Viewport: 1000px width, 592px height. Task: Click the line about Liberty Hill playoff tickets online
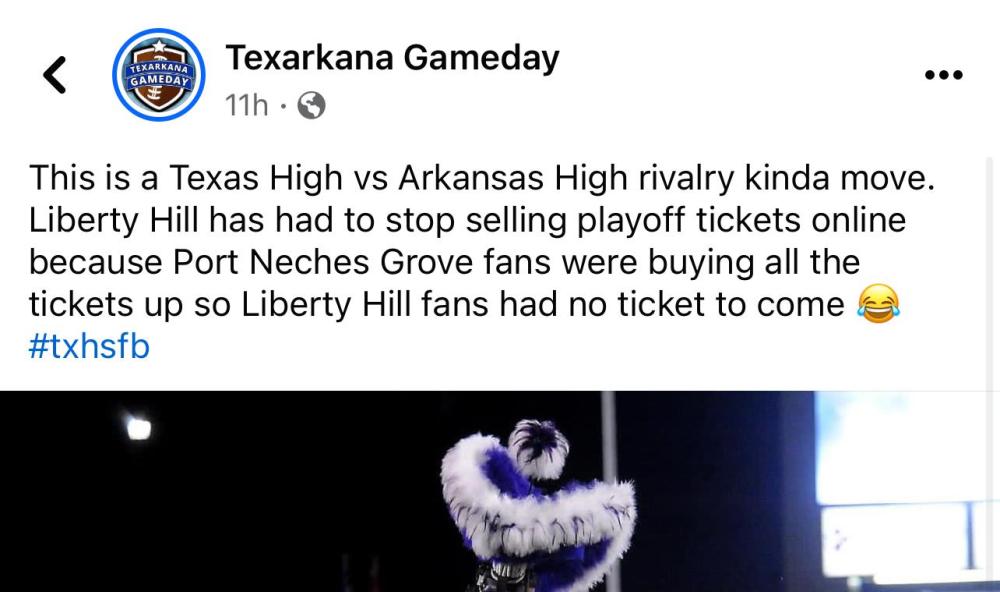coord(467,221)
